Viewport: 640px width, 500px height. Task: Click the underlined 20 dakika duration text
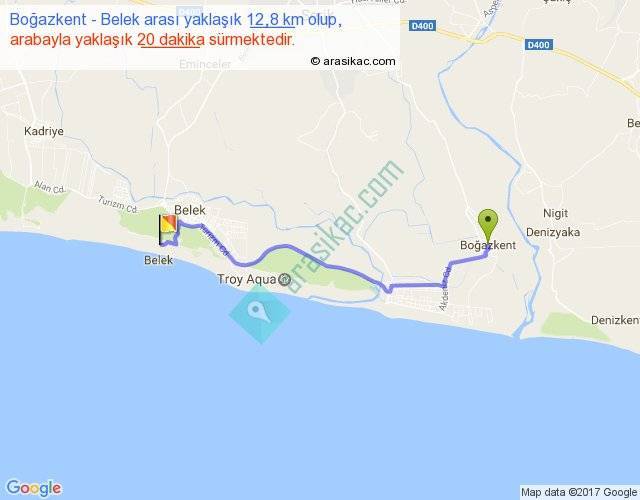click(x=171, y=40)
